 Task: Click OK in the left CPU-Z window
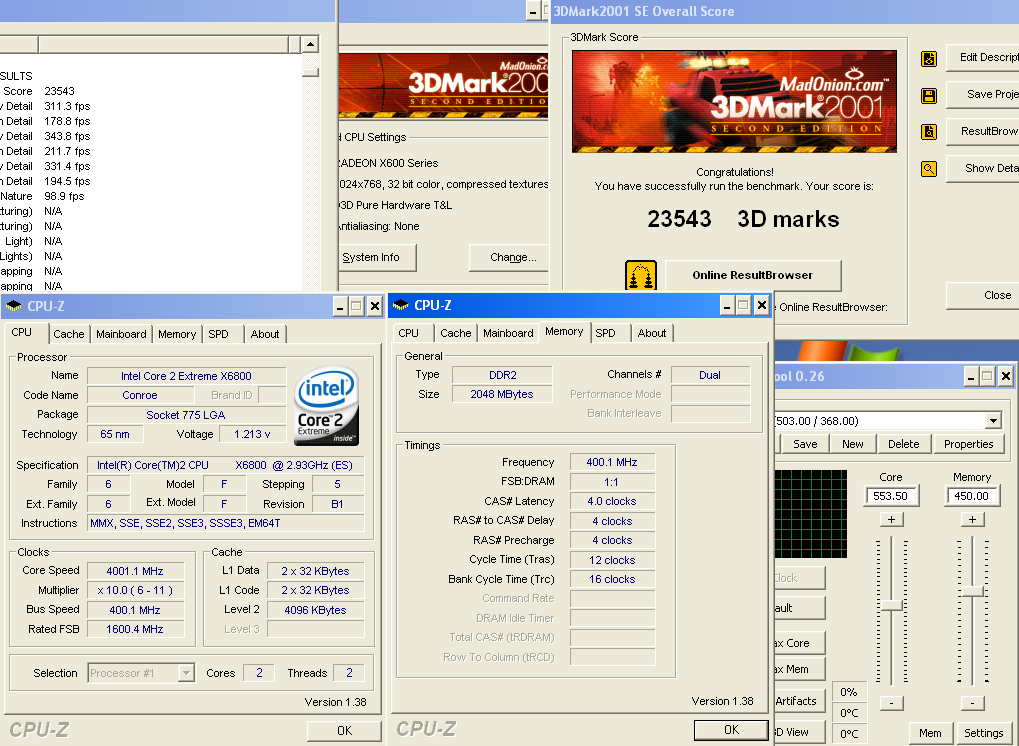pyautogui.click(x=344, y=730)
